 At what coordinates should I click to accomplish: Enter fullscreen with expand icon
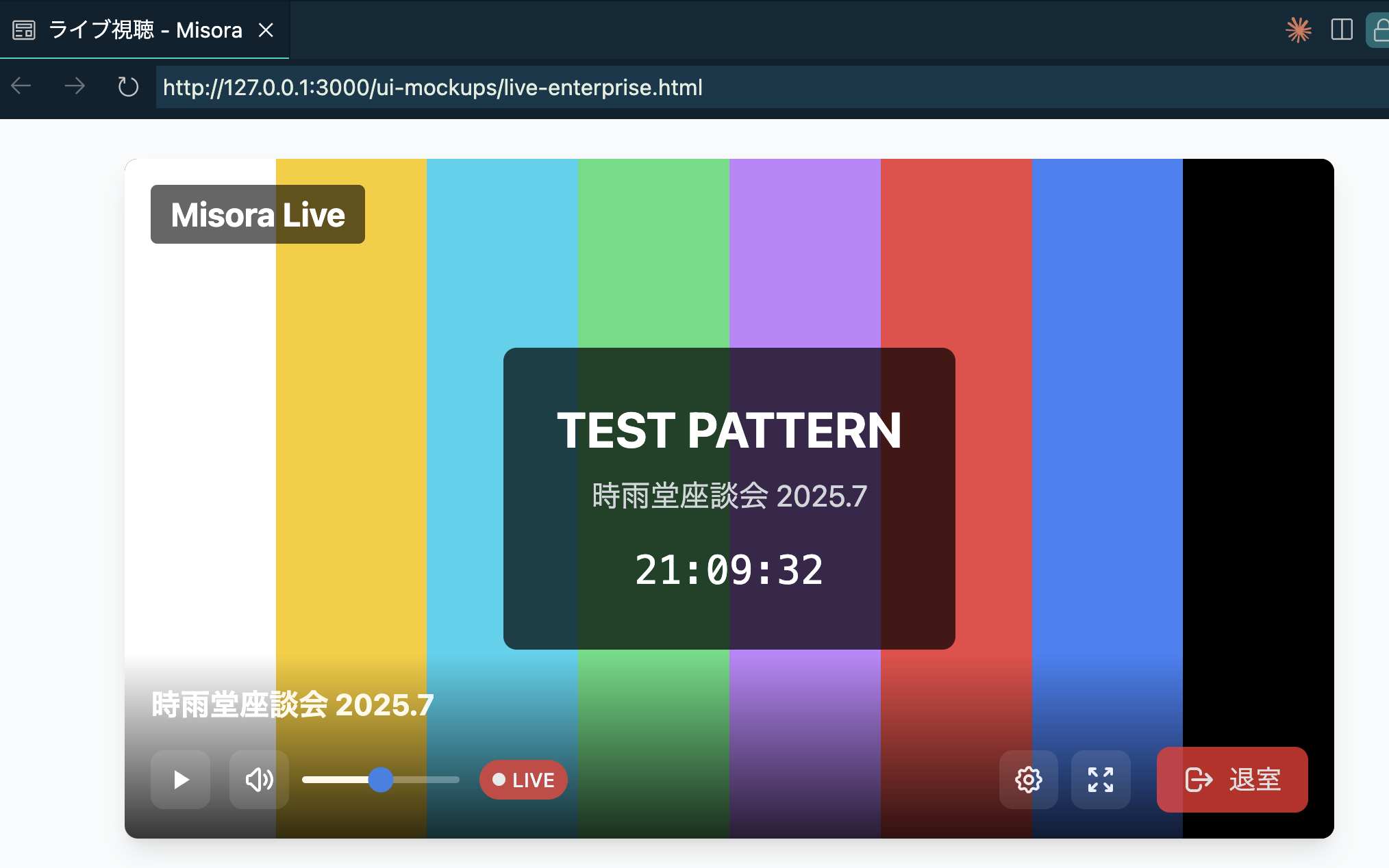(1101, 780)
